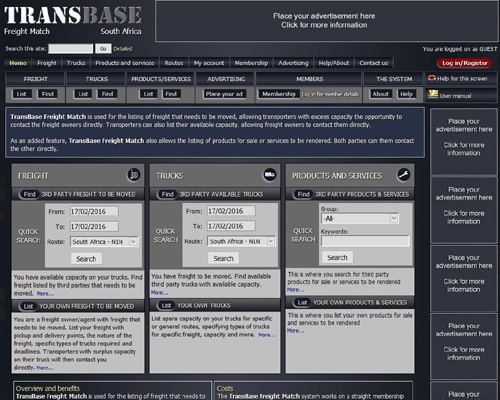Open the Freight menu item
500x400 pixels.
point(47,63)
